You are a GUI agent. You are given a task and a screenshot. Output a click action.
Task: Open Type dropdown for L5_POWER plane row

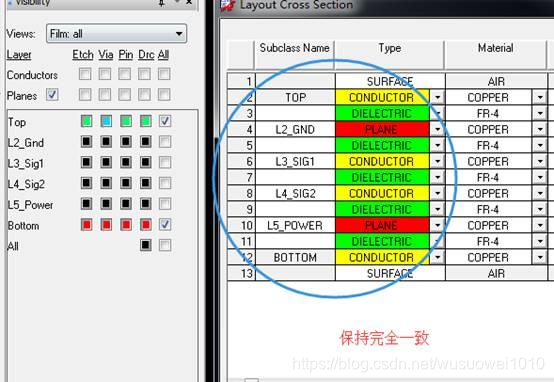click(437, 225)
